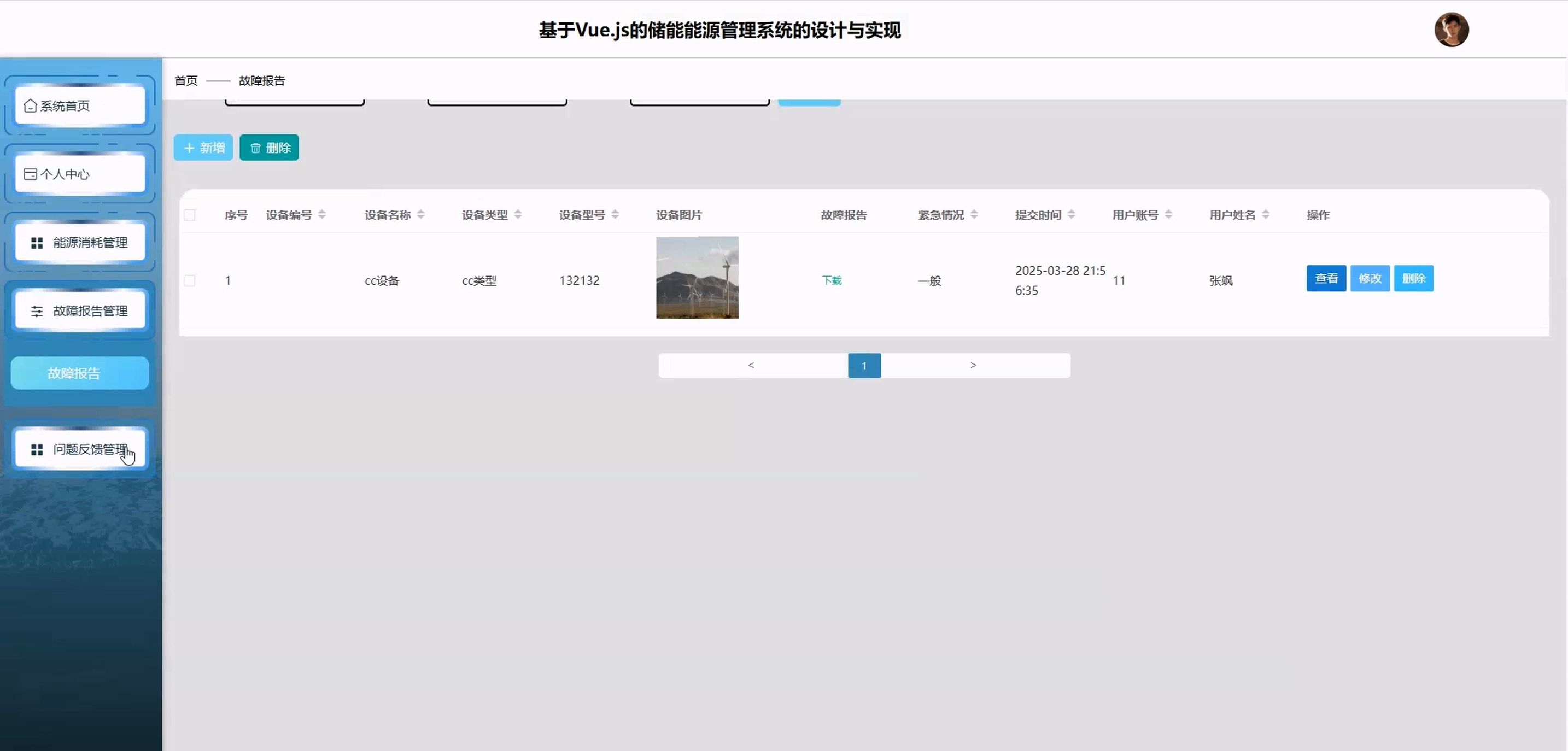Go to 首页 breadcrumb

186,81
